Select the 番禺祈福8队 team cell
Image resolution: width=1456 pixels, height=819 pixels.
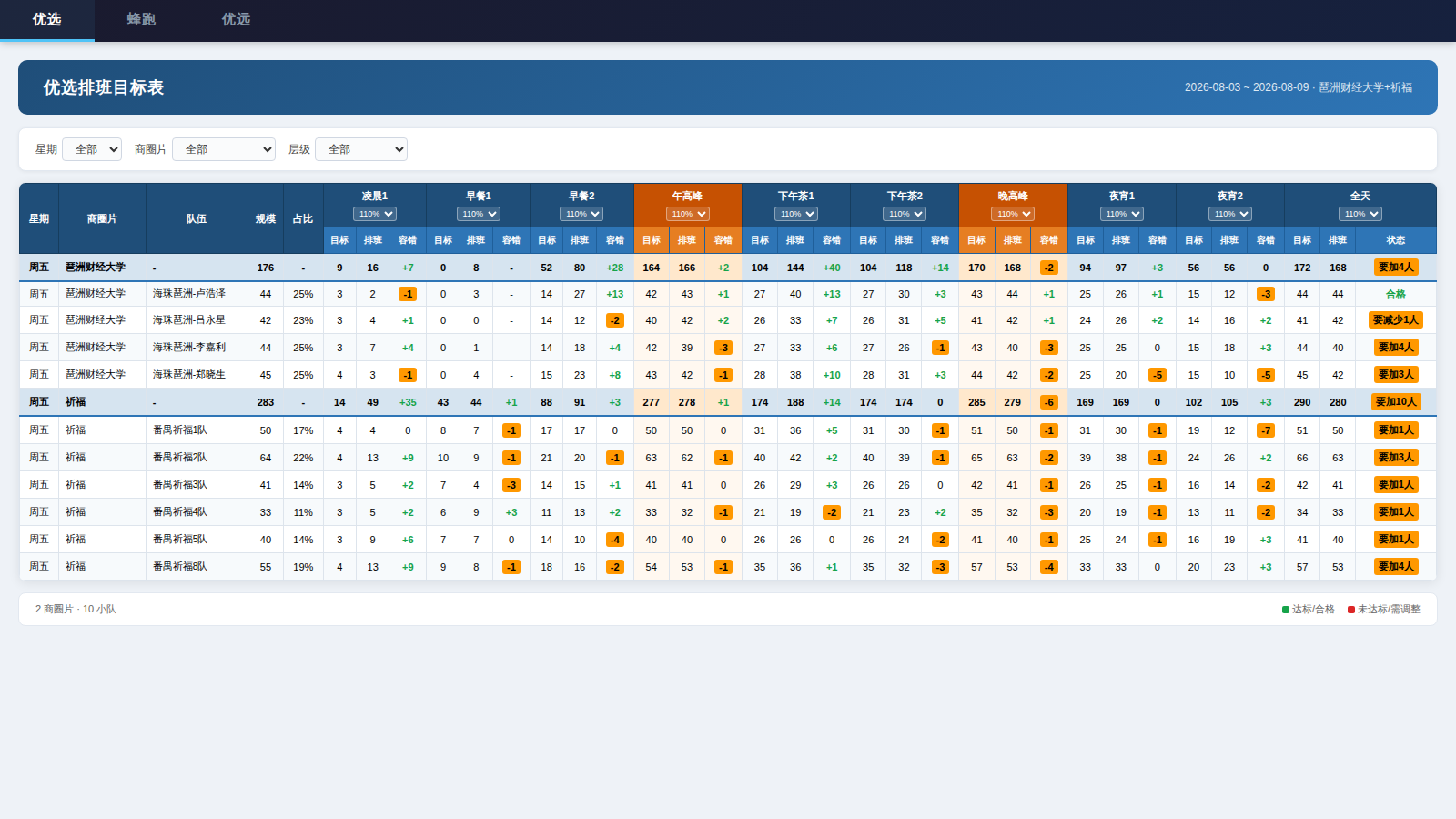[x=197, y=567]
